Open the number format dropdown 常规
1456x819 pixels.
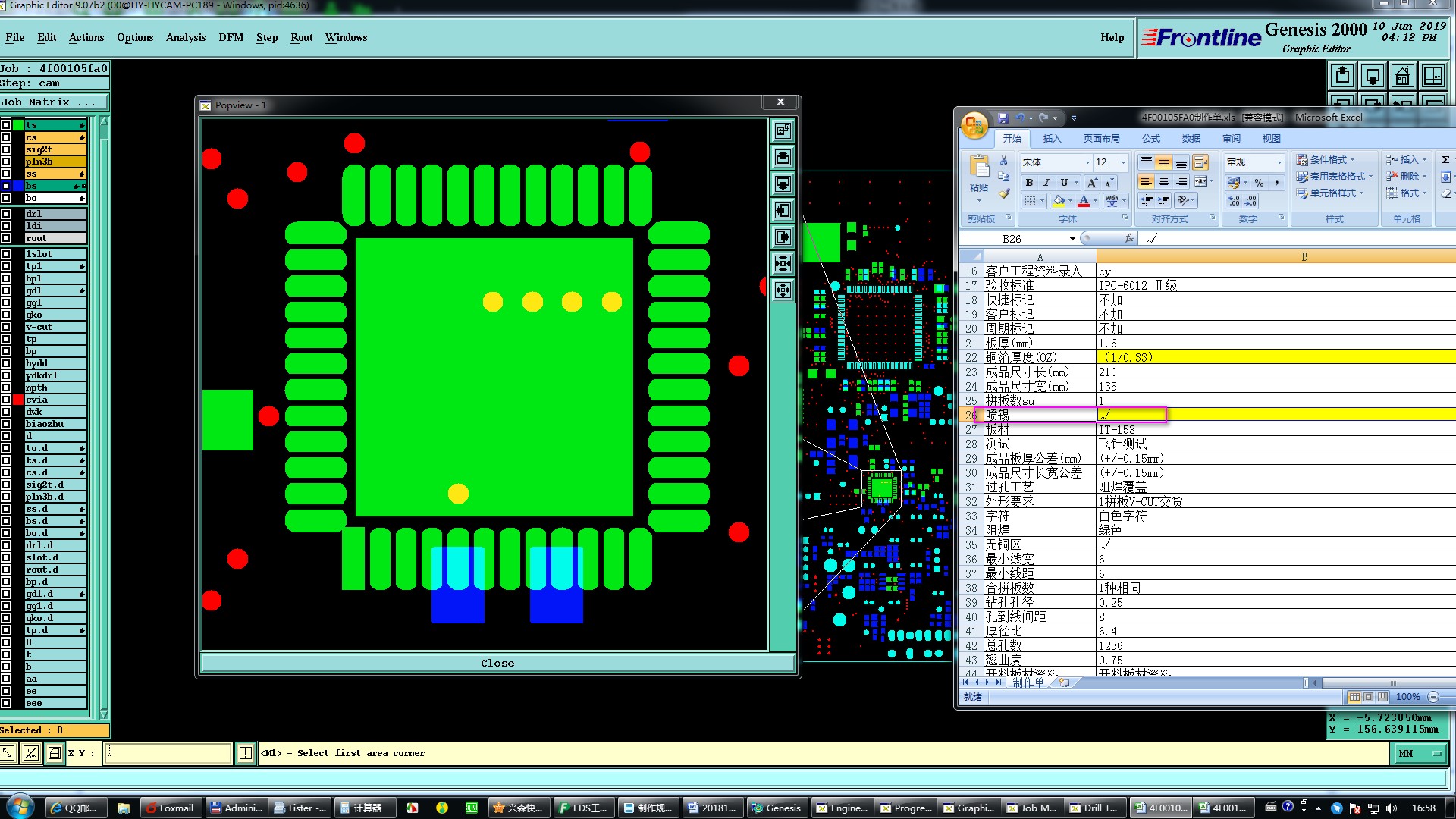click(1279, 162)
